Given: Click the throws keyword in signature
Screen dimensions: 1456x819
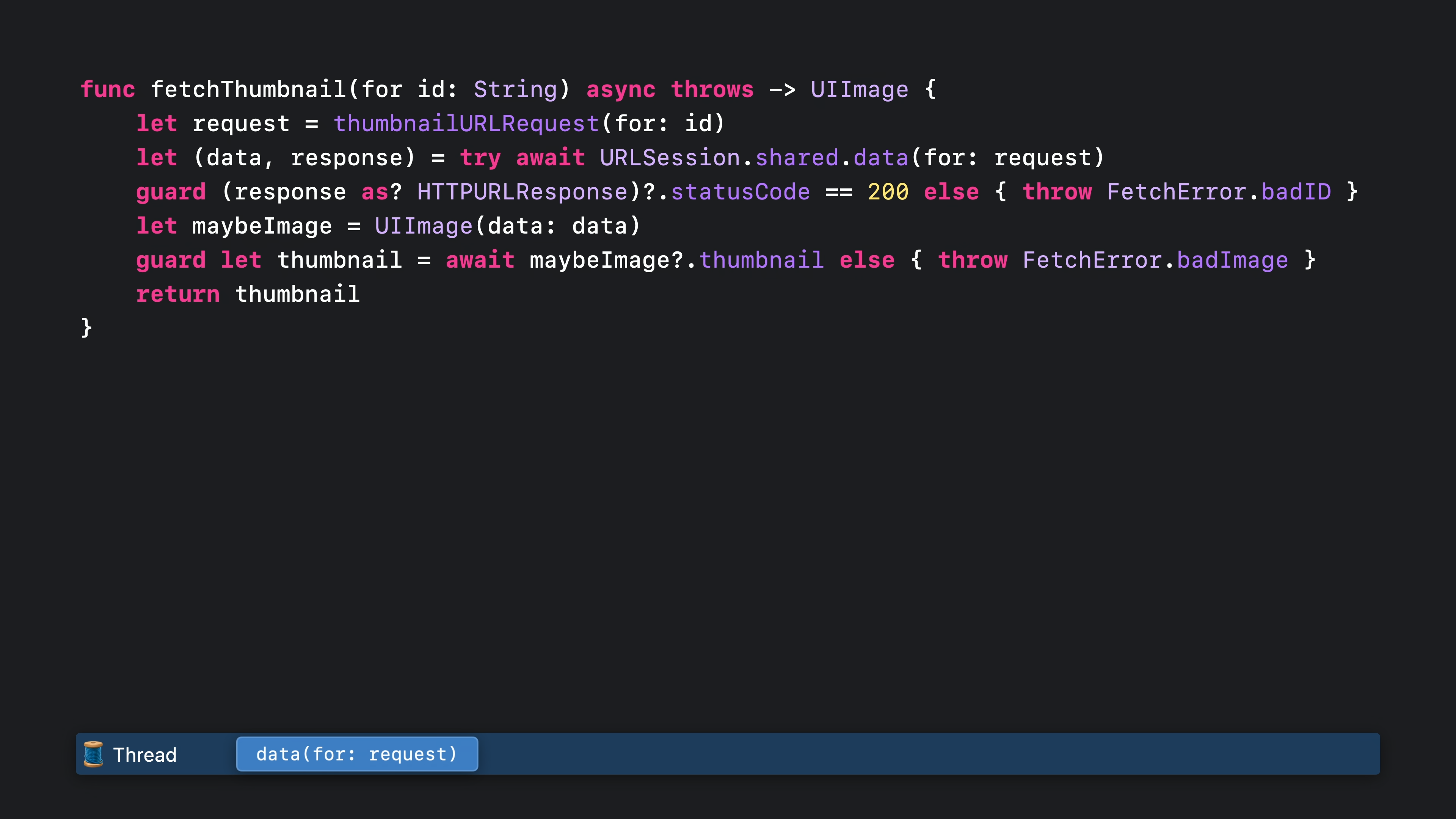Looking at the screenshot, I should tap(712, 89).
